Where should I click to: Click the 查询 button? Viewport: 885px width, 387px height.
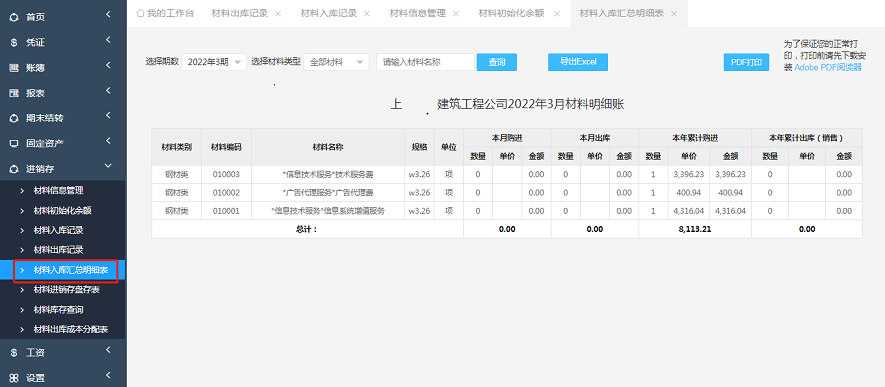coord(497,62)
